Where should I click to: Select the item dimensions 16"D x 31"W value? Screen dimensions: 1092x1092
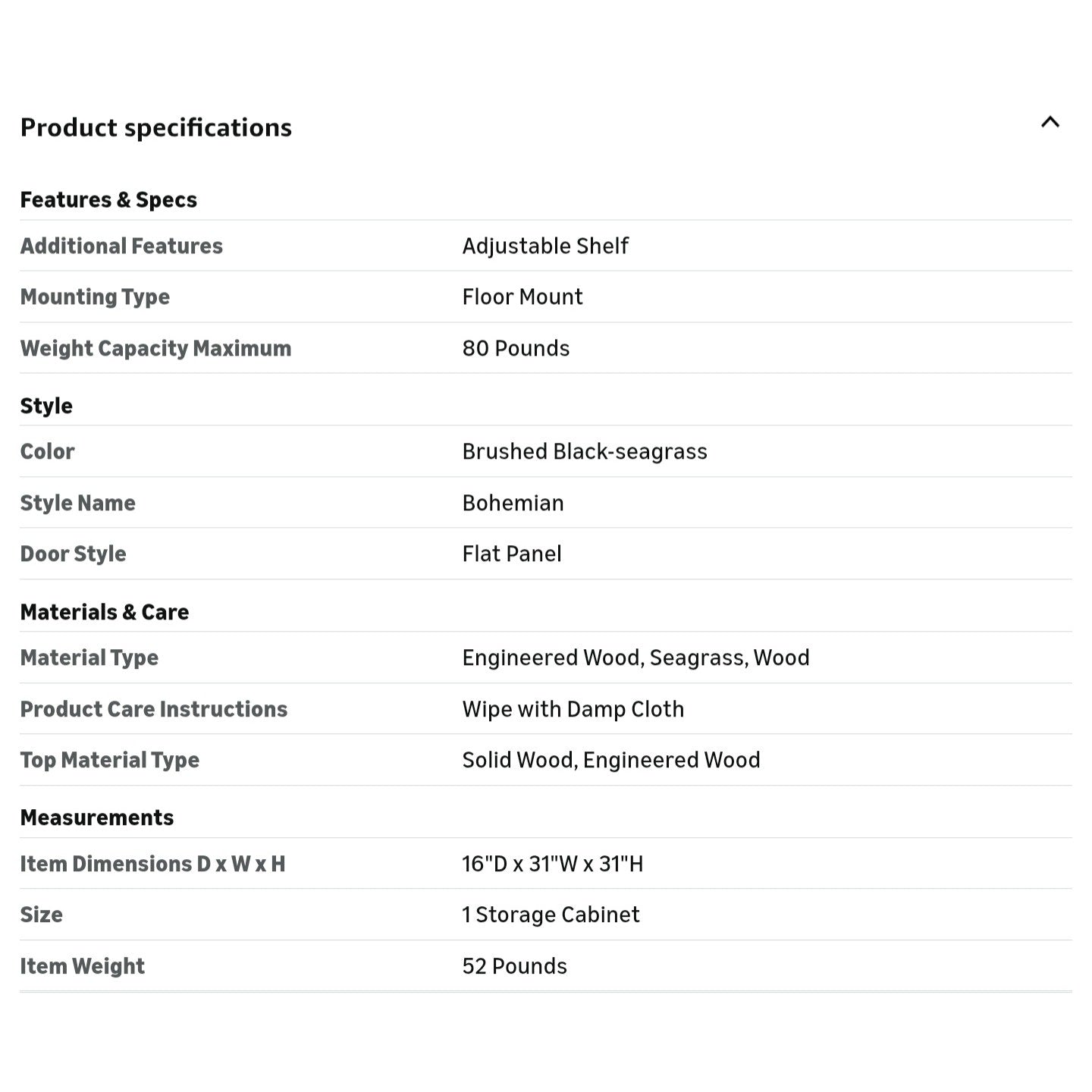553,864
